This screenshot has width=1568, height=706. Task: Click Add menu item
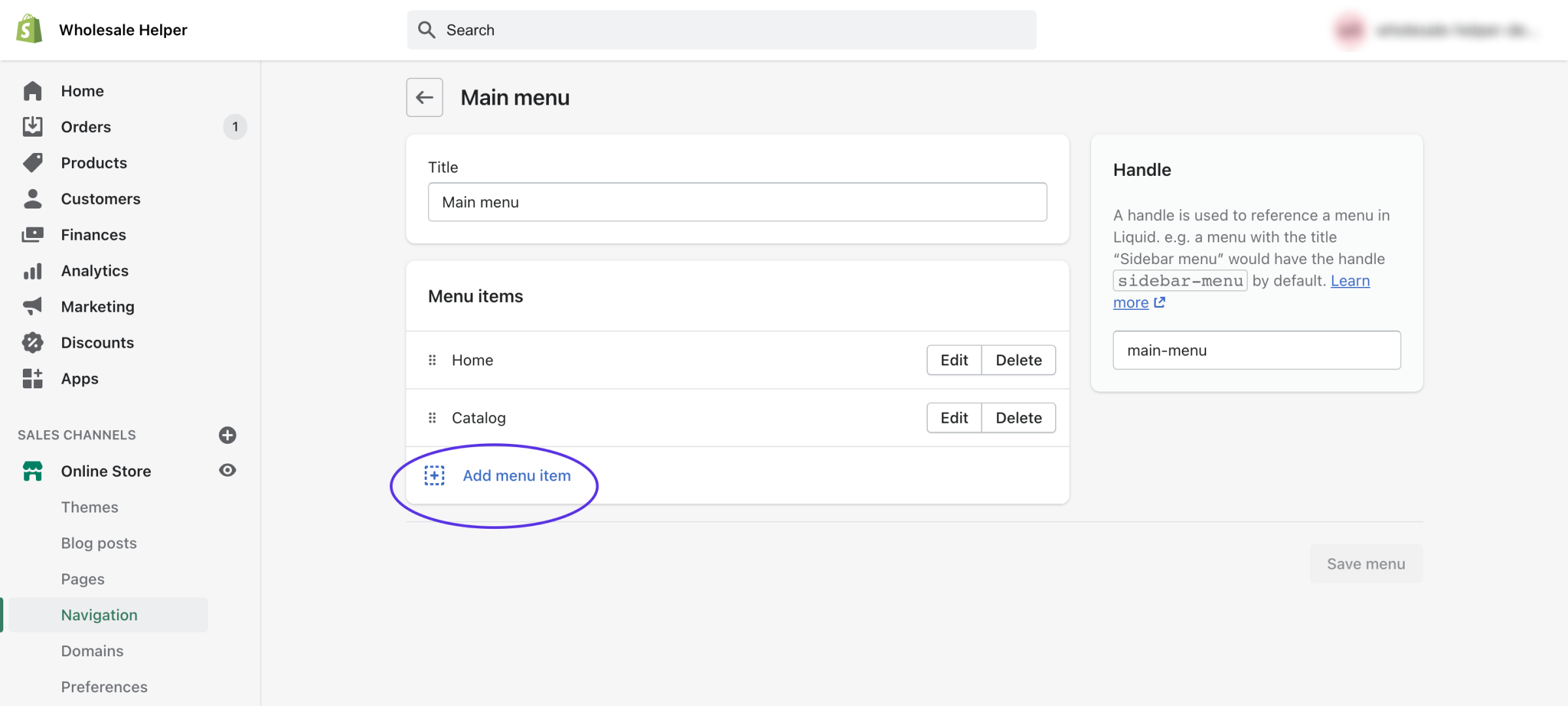[x=516, y=475]
